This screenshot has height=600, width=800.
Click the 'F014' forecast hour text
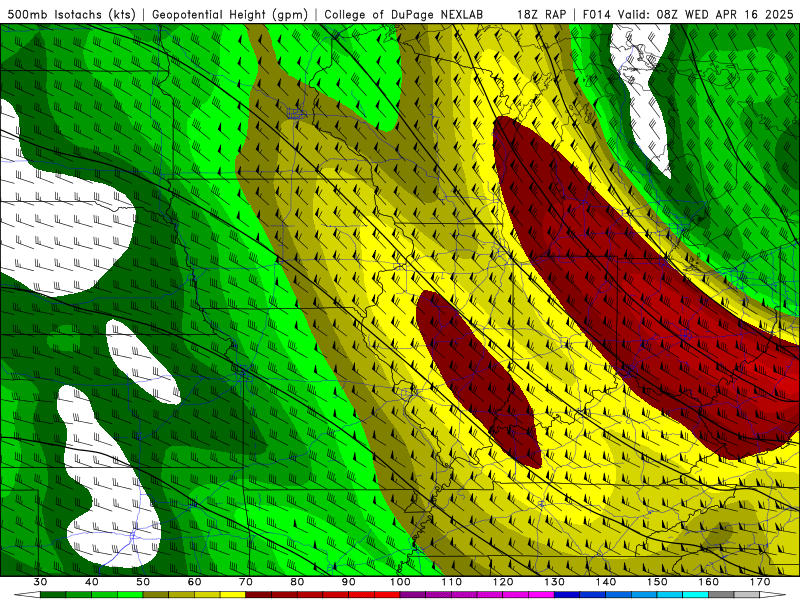(x=596, y=14)
